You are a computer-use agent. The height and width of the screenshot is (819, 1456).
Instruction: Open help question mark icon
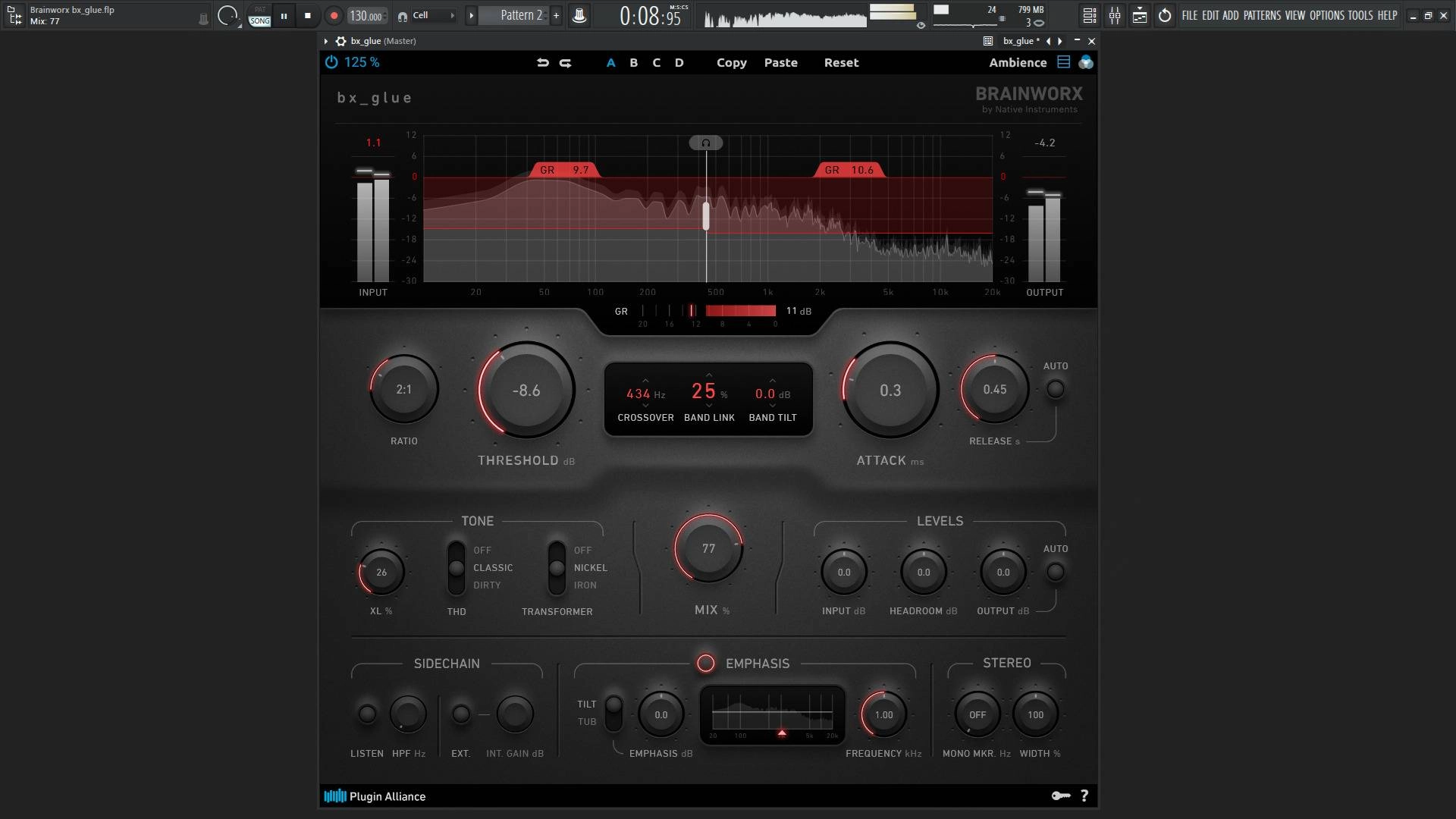pyautogui.click(x=1084, y=795)
